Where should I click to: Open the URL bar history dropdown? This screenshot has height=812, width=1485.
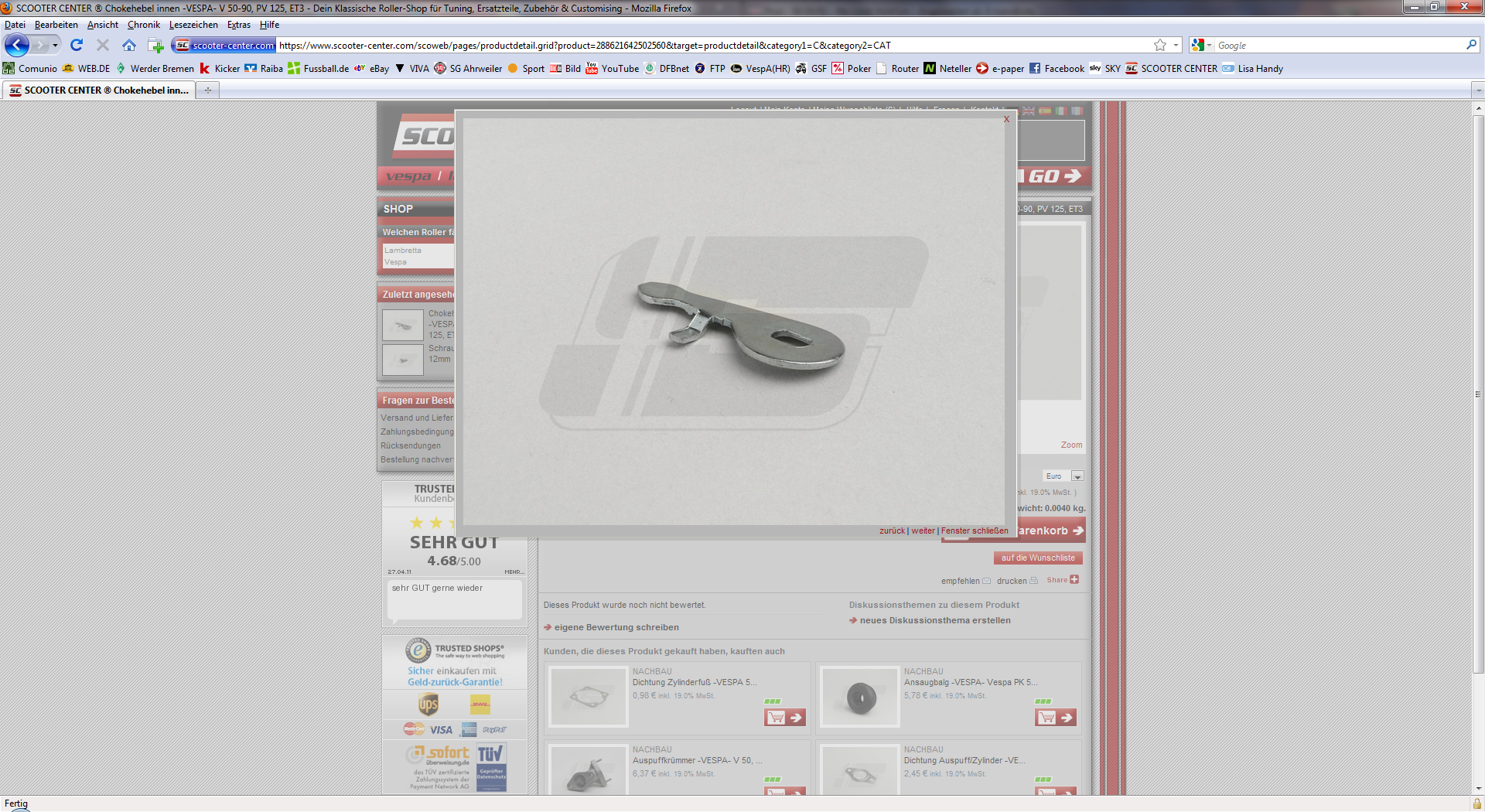pyautogui.click(x=1176, y=46)
